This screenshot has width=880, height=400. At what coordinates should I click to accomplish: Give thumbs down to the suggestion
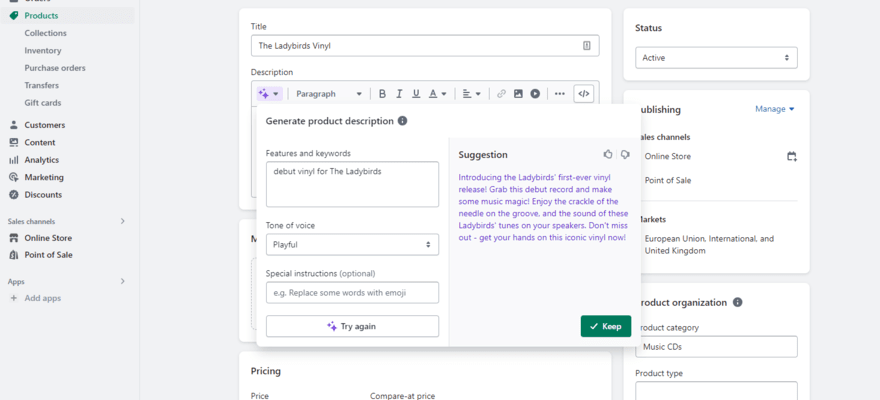coord(625,154)
